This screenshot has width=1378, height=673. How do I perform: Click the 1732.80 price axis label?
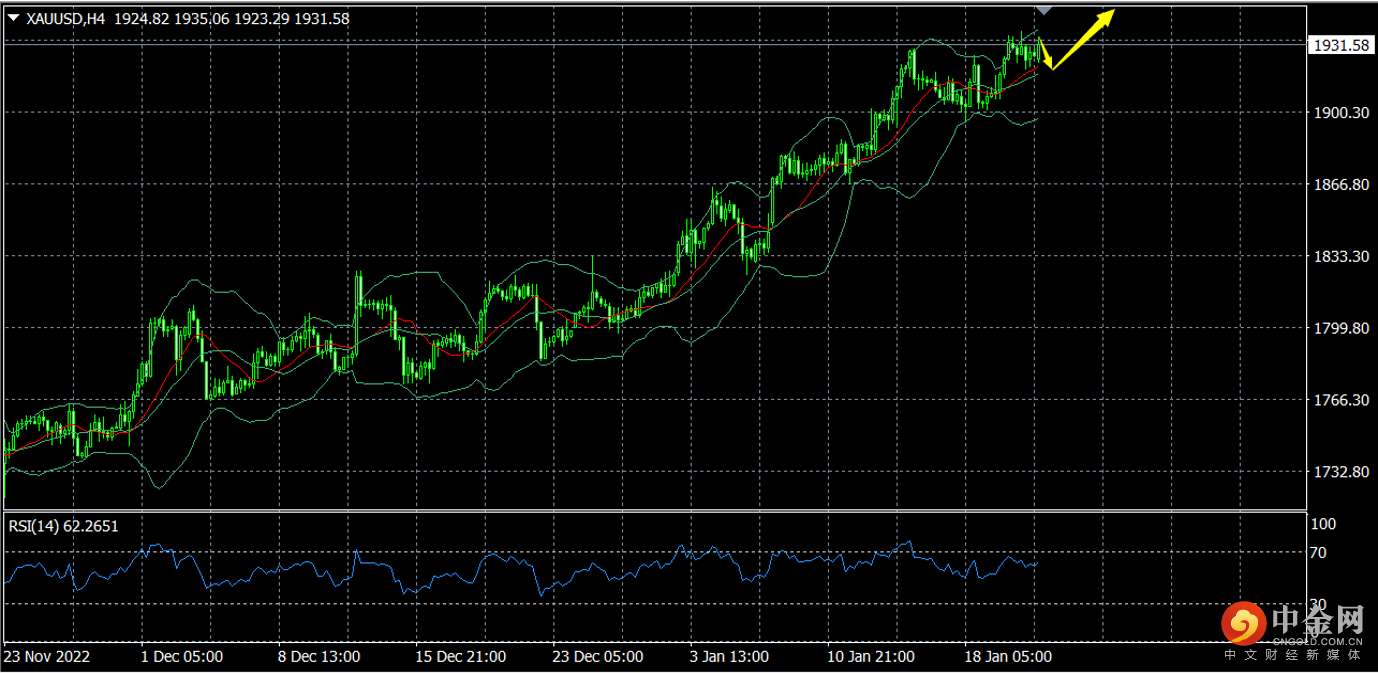[1340, 471]
